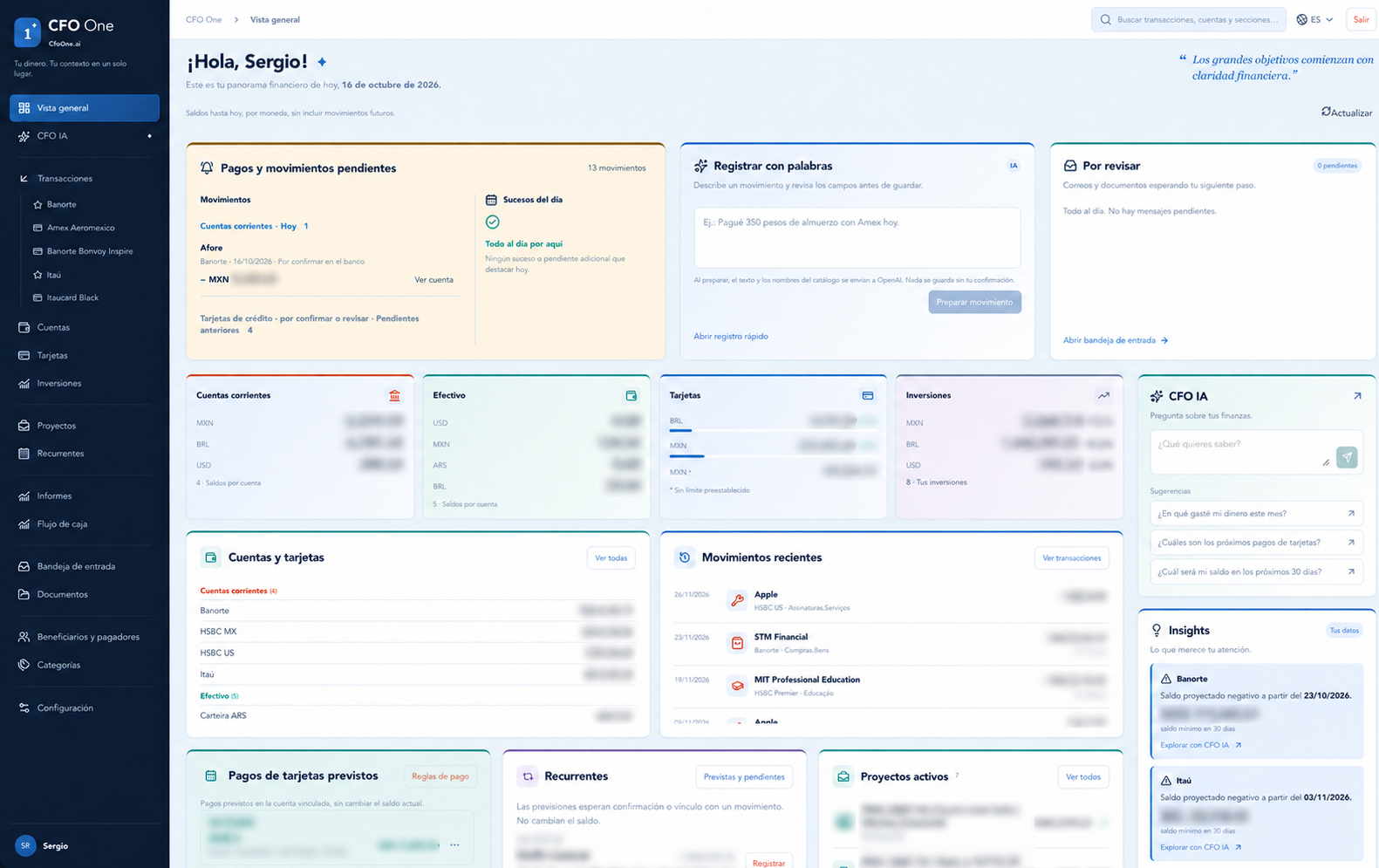Viewport: 1379px width, 868px height.
Task: Click the HSBC MX account row
Action: pyautogui.click(x=417, y=632)
